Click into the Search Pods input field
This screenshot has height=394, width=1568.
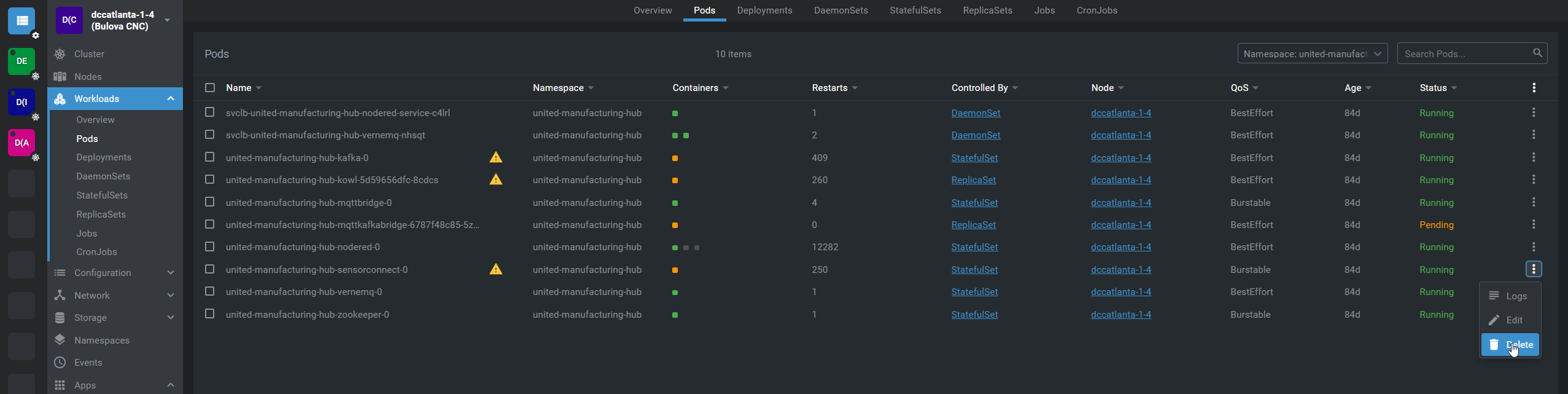click(x=1464, y=54)
